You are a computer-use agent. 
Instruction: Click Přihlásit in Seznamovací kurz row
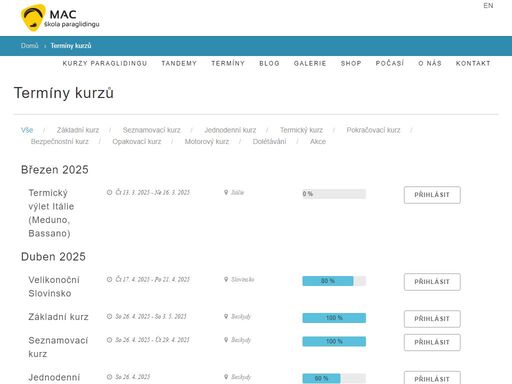[x=432, y=342]
